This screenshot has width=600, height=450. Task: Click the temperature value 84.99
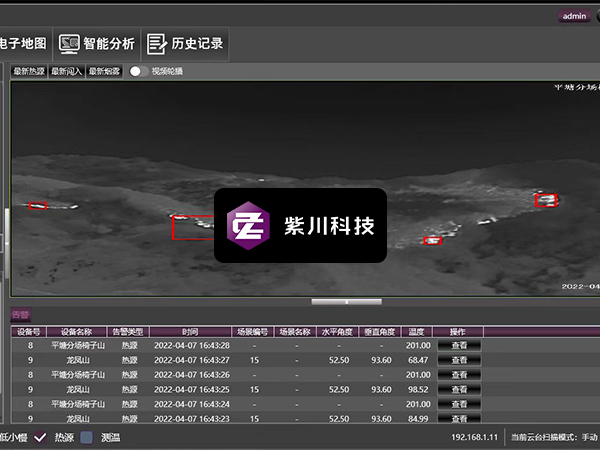pos(418,419)
